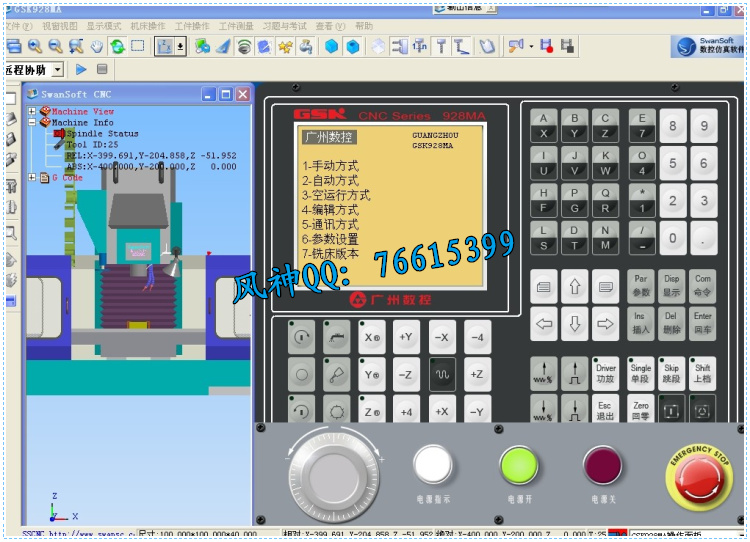Toggle the Driver 功放 key
Viewport: 750px width, 542px height.
pyautogui.click(x=606, y=373)
